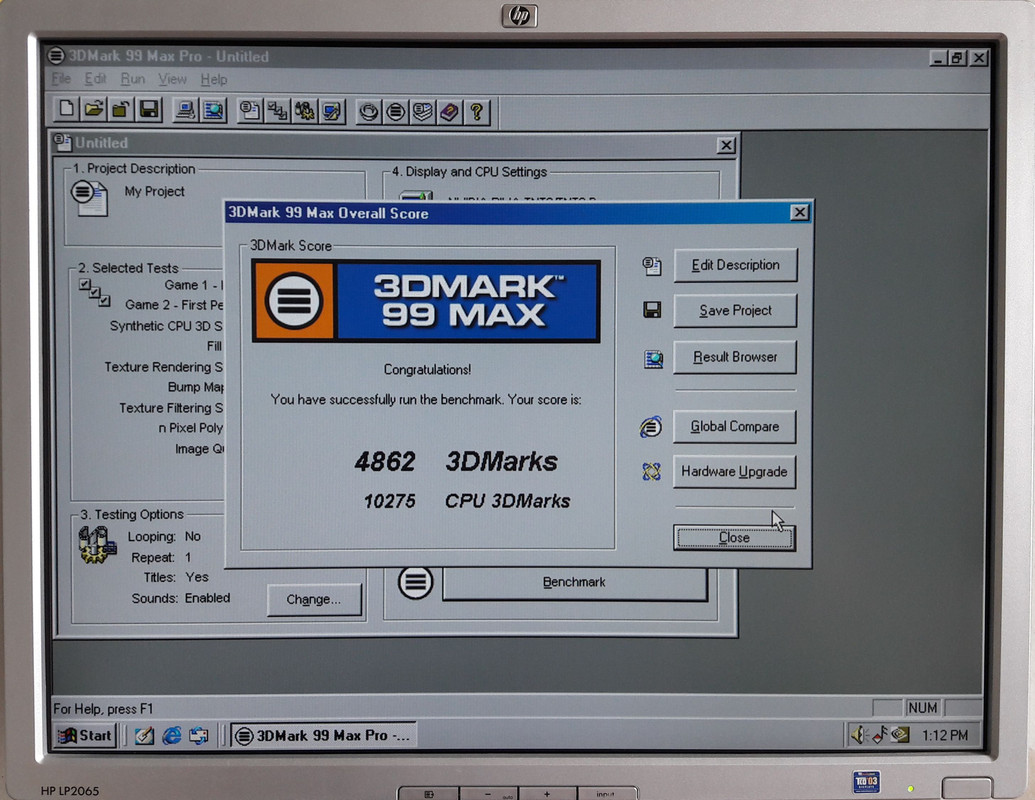Click the Close button in score dialog
The image size is (1035, 800).
(734, 537)
